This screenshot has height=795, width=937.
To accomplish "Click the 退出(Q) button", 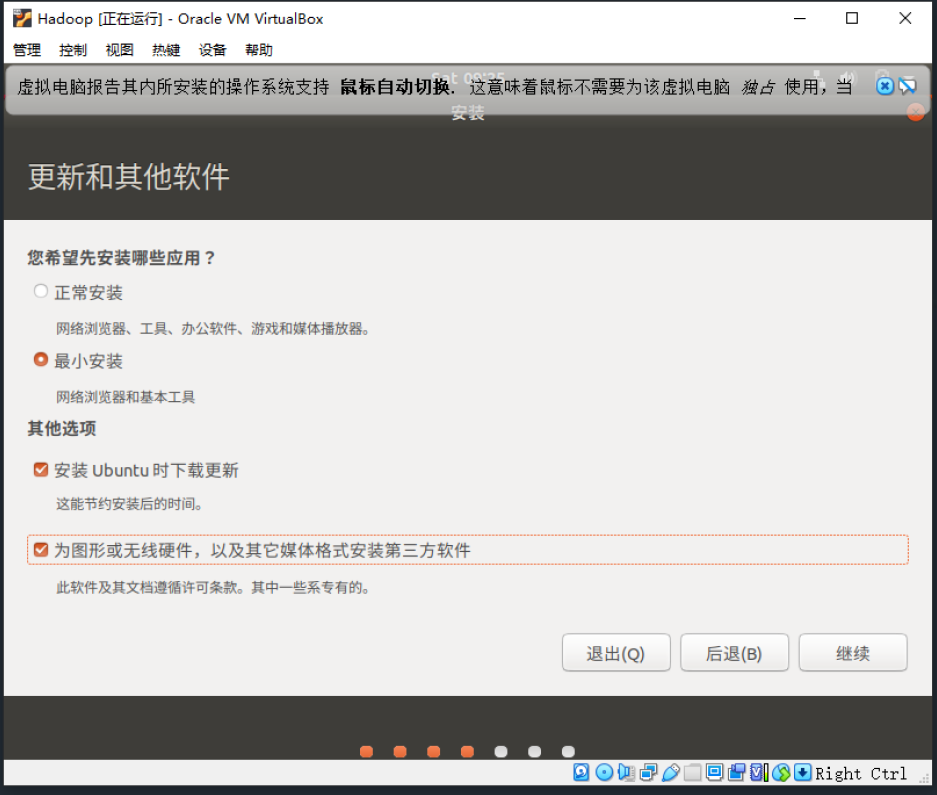I will click(616, 653).
